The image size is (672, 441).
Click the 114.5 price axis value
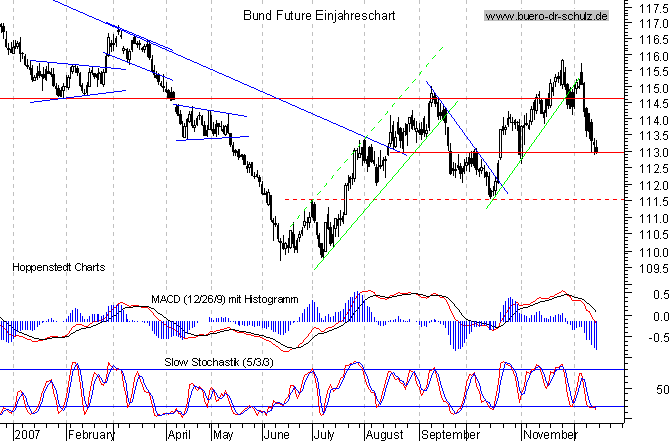(x=654, y=104)
